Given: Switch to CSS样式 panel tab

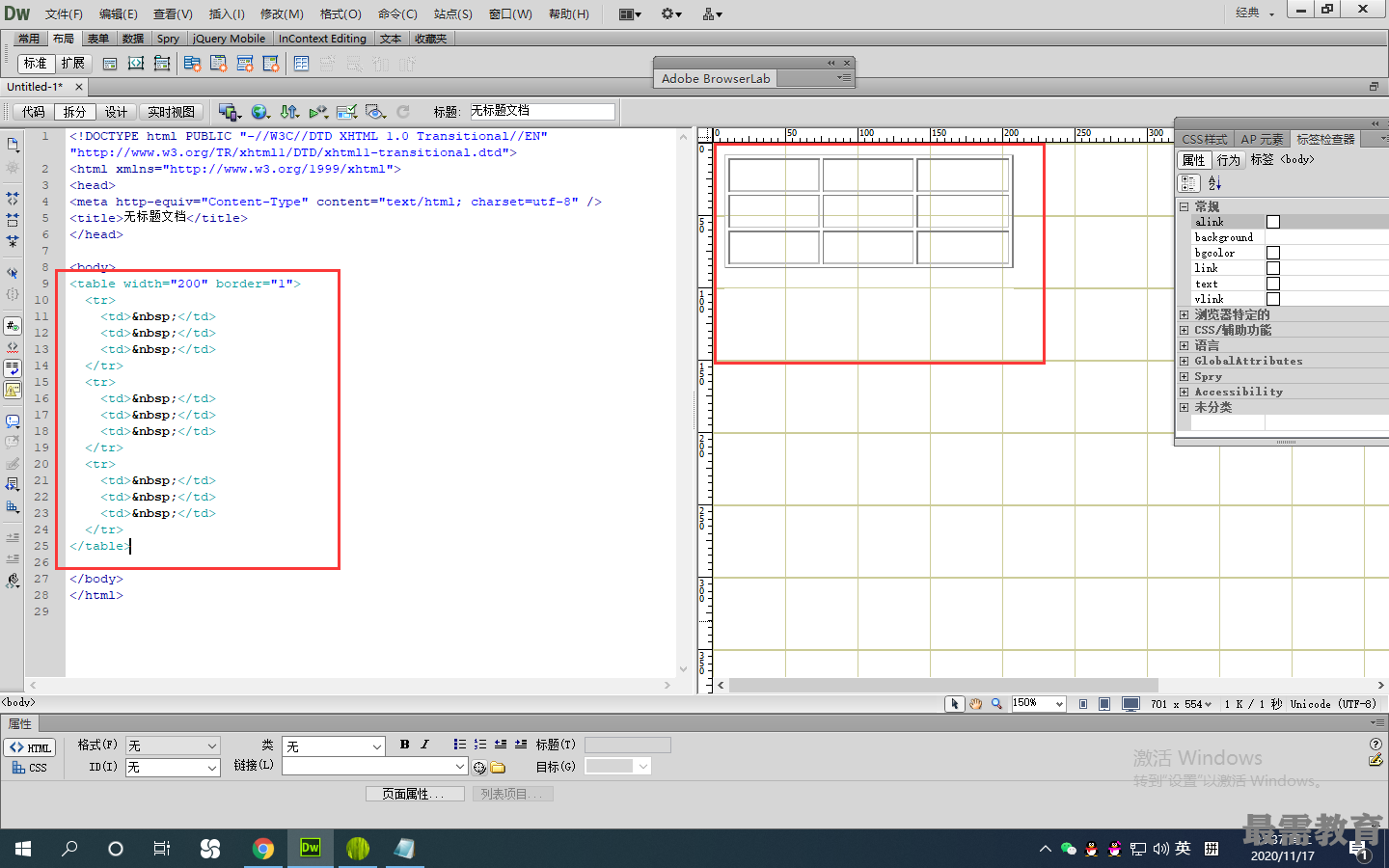Looking at the screenshot, I should coord(1205,139).
